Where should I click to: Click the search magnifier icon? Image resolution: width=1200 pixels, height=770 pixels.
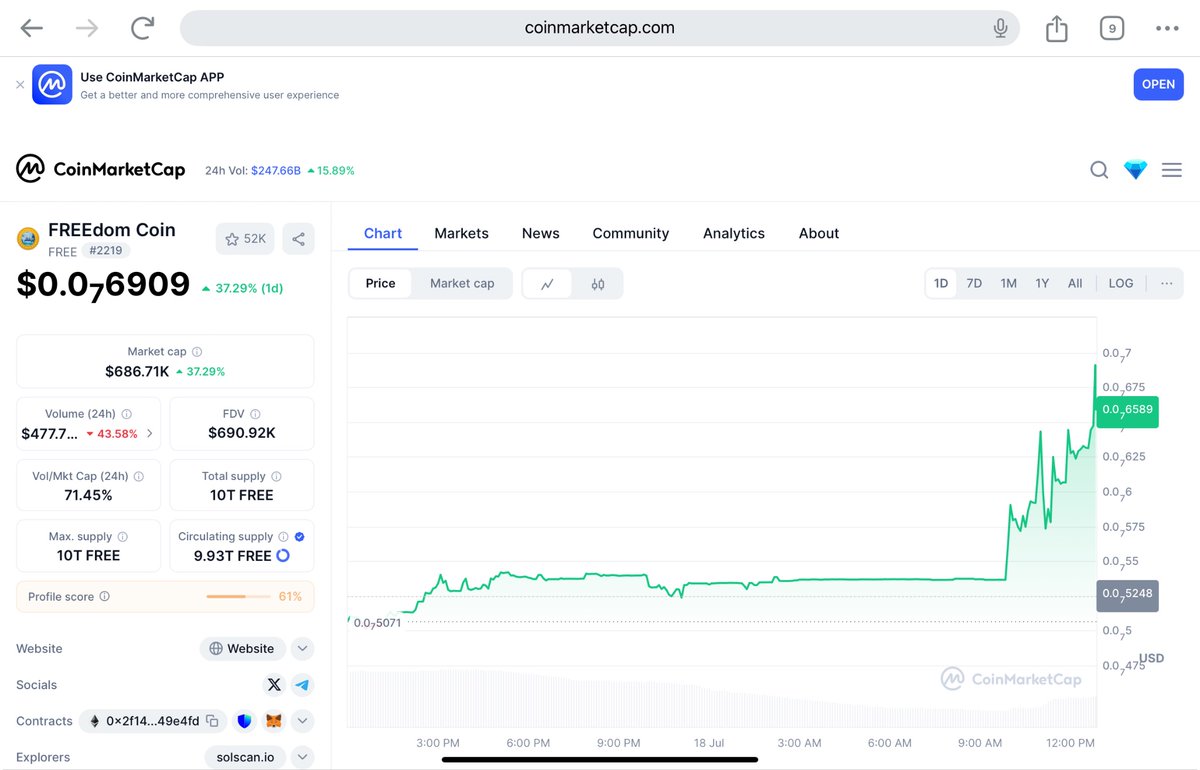1099,170
